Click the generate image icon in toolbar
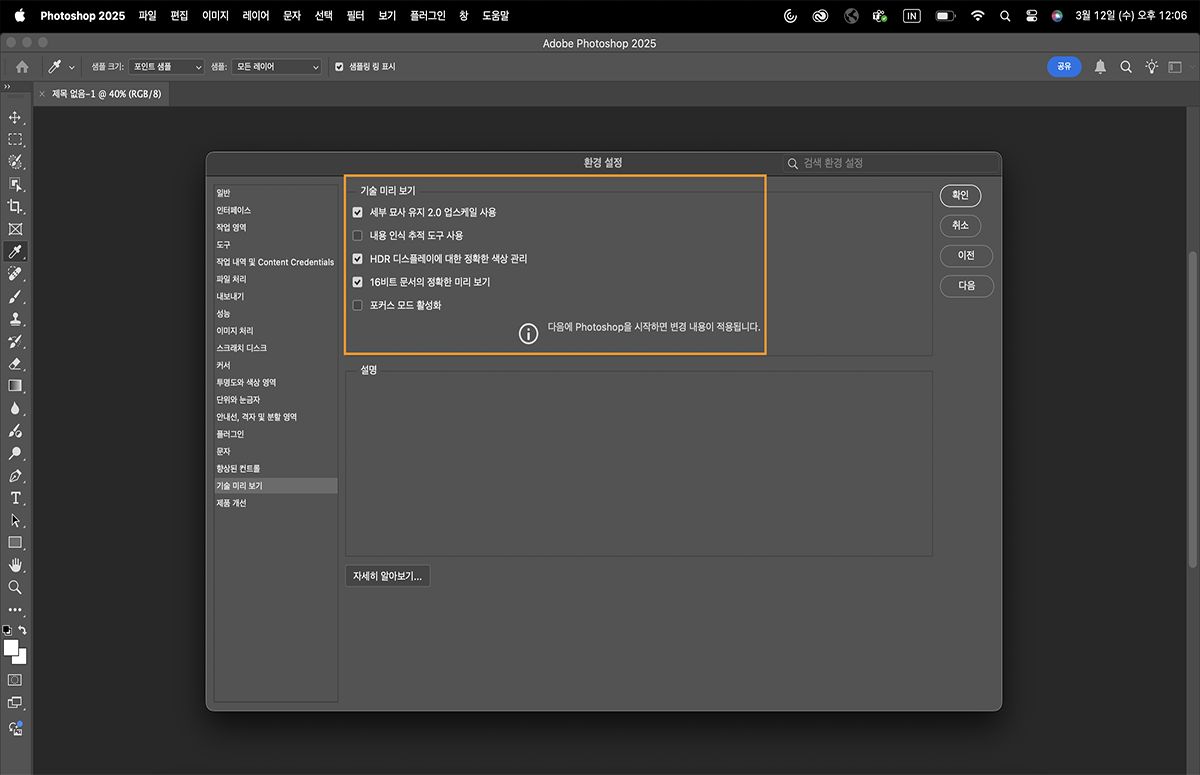The image size is (1200, 775). click(x=15, y=728)
